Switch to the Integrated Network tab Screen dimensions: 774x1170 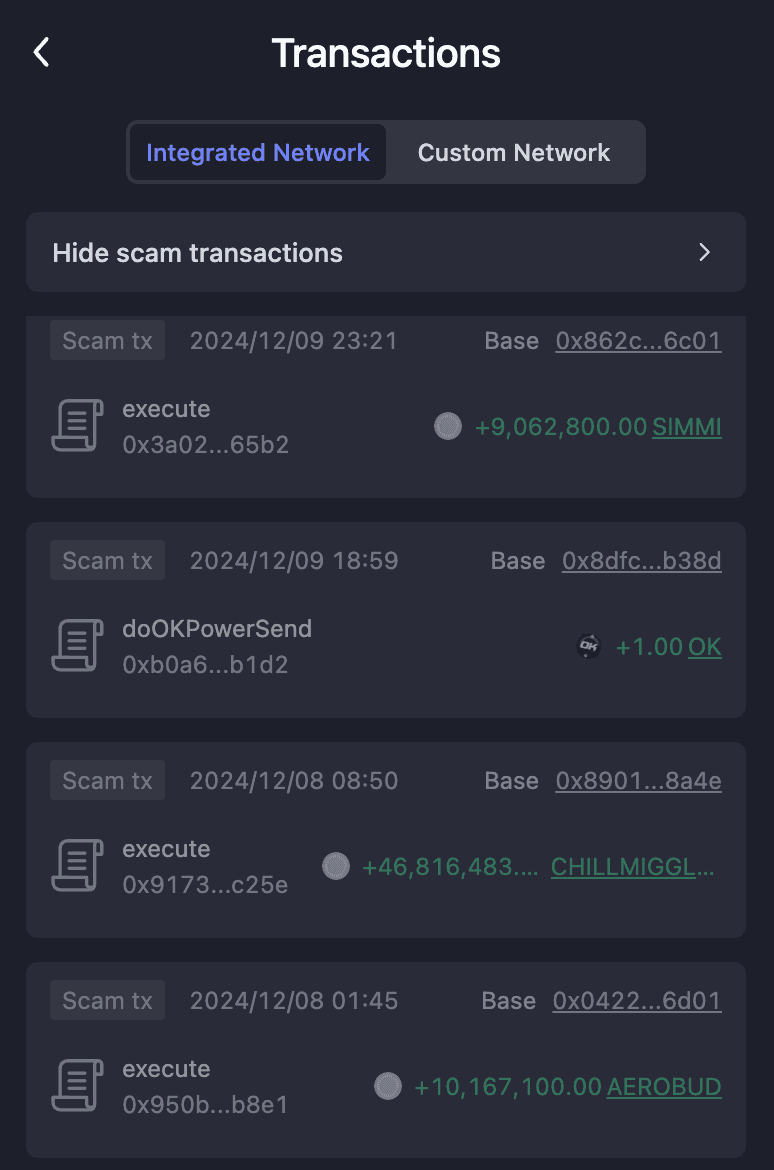[258, 153]
